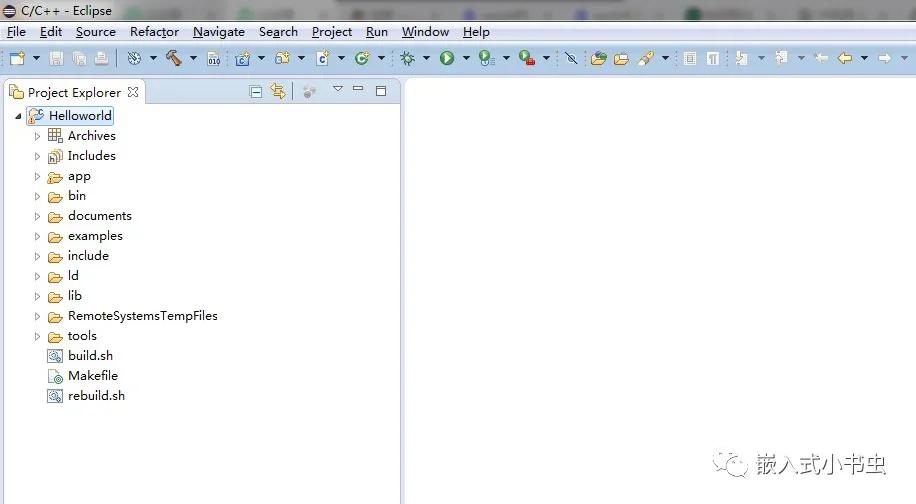Toggle the Block Selection Mode icon
Image resolution: width=916 pixels, height=504 pixels.
click(690, 58)
